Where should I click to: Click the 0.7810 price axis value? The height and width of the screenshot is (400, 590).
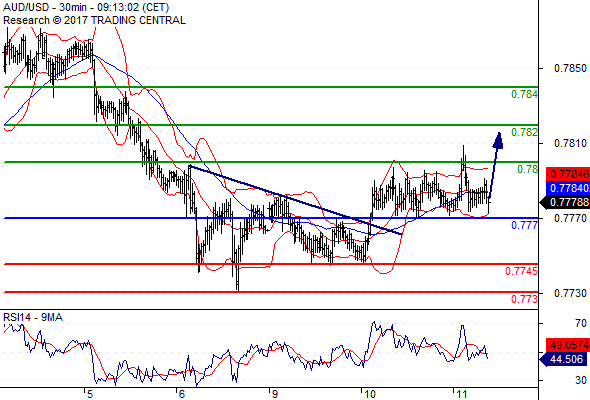tap(570, 143)
